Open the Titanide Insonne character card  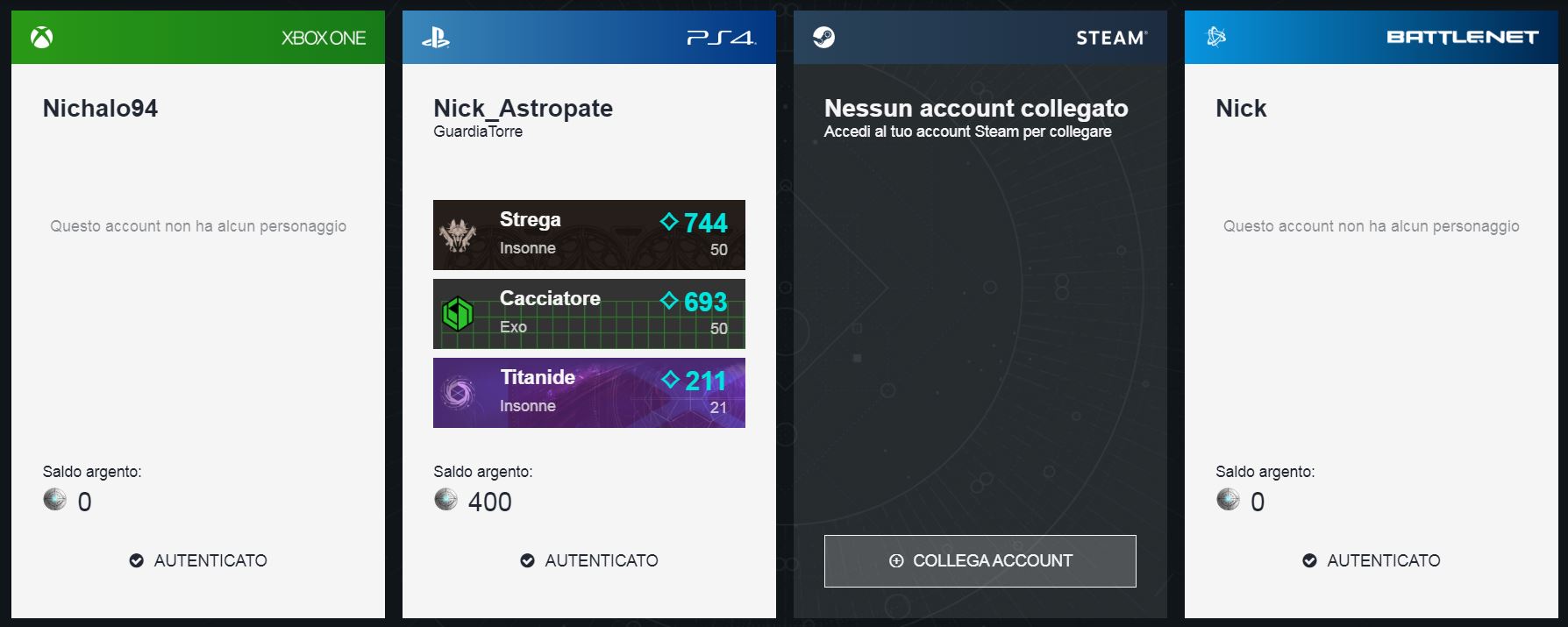589,393
